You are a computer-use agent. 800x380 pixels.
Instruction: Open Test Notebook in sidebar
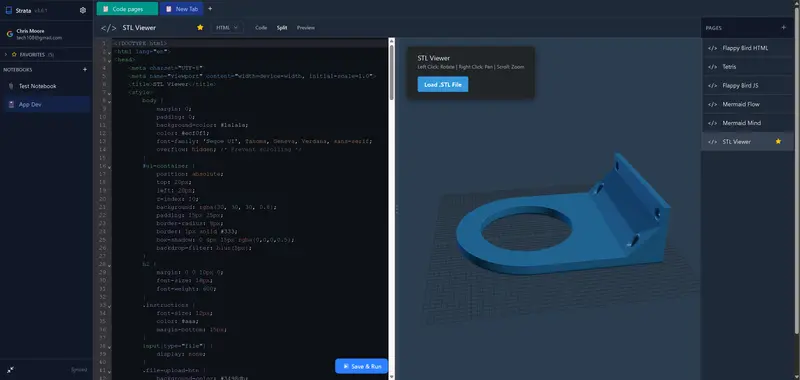(46, 86)
